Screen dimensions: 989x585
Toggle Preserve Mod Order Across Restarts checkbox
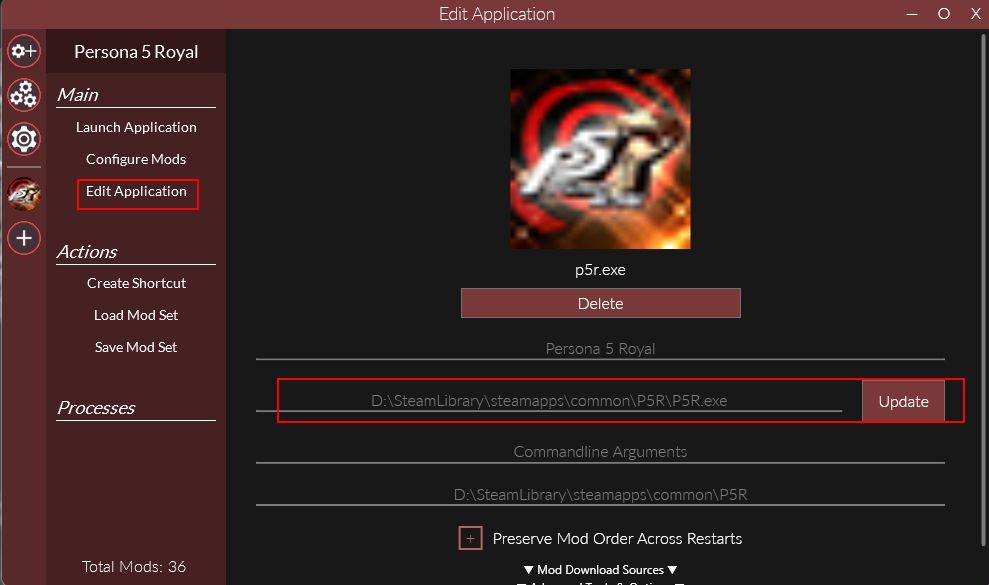point(471,538)
